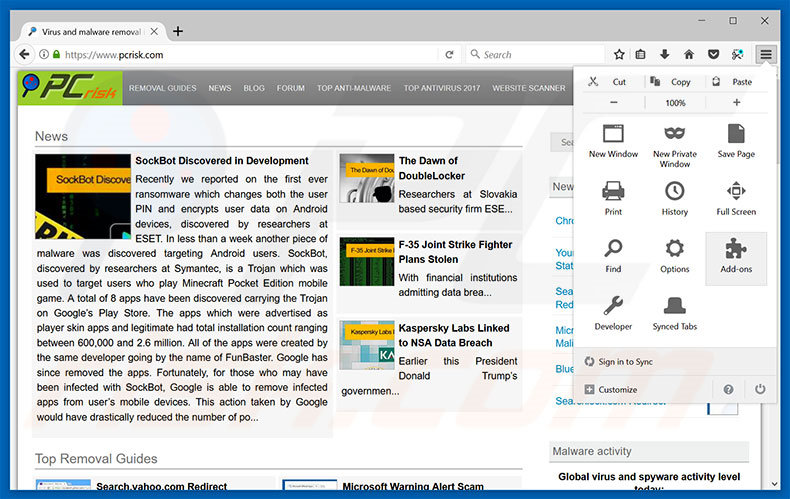This screenshot has width=790, height=499.
Task: Click the Exit Firefox power icon
Action: coord(760,389)
